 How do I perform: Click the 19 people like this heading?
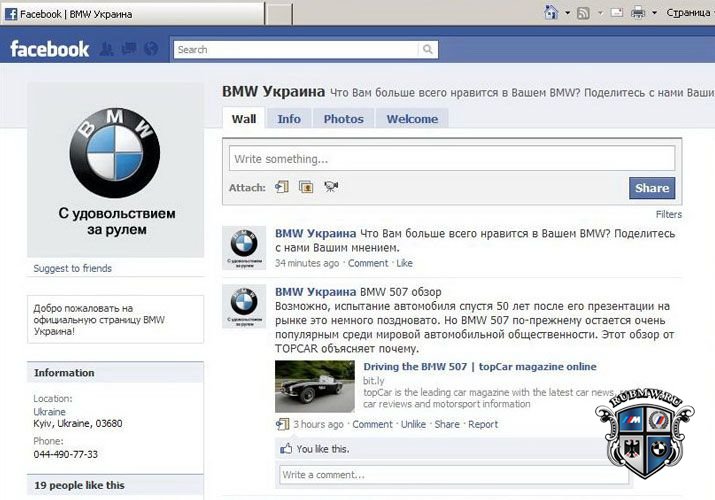pyautogui.click(x=79, y=485)
